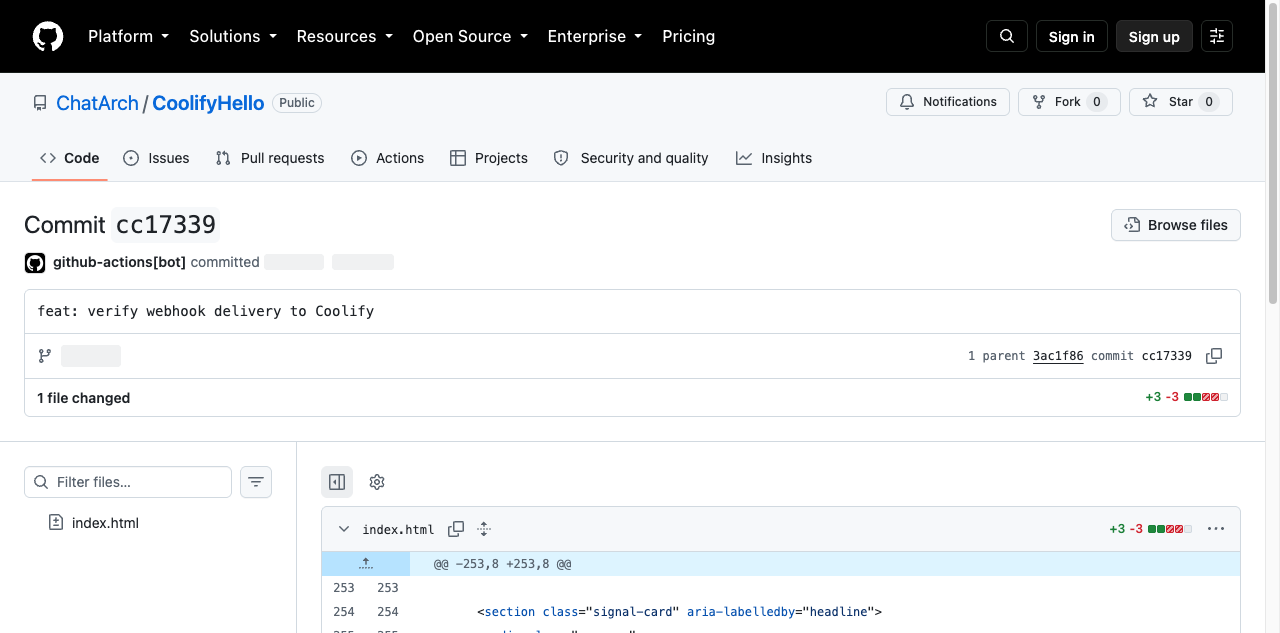Screen dimensions: 1280x633
Task: Click the repository icon beside ChatArch
Action: (40, 103)
